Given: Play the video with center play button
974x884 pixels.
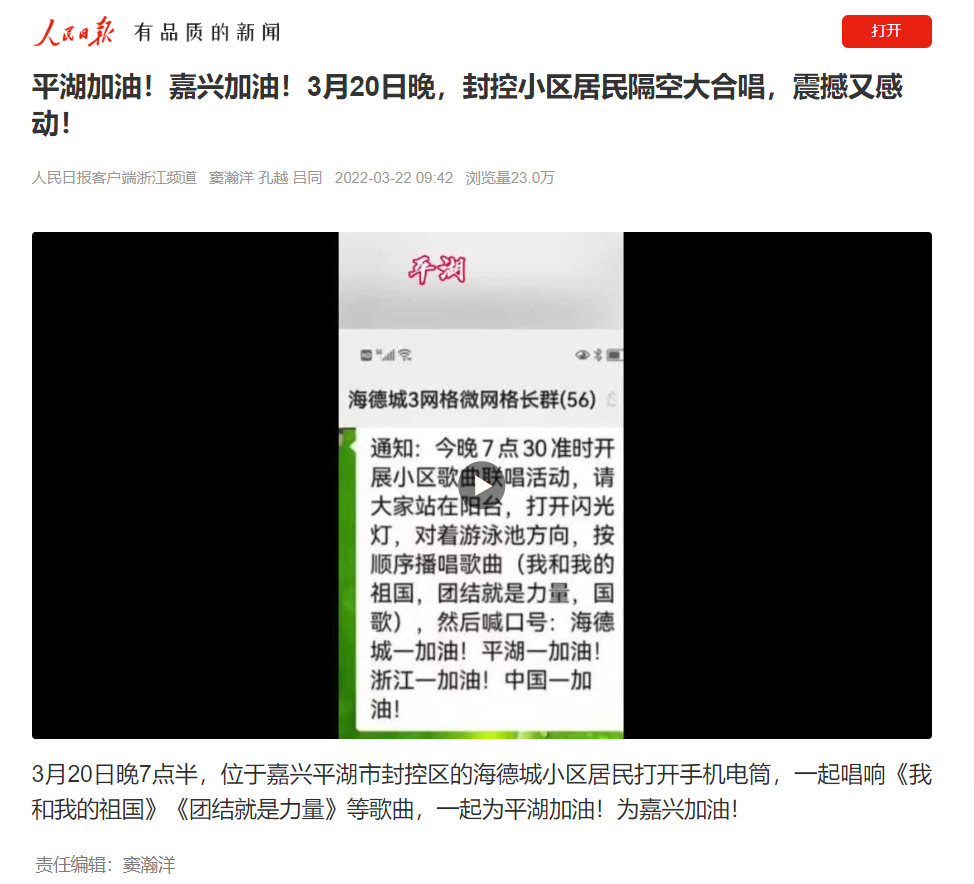Looking at the screenshot, I should [481, 485].
